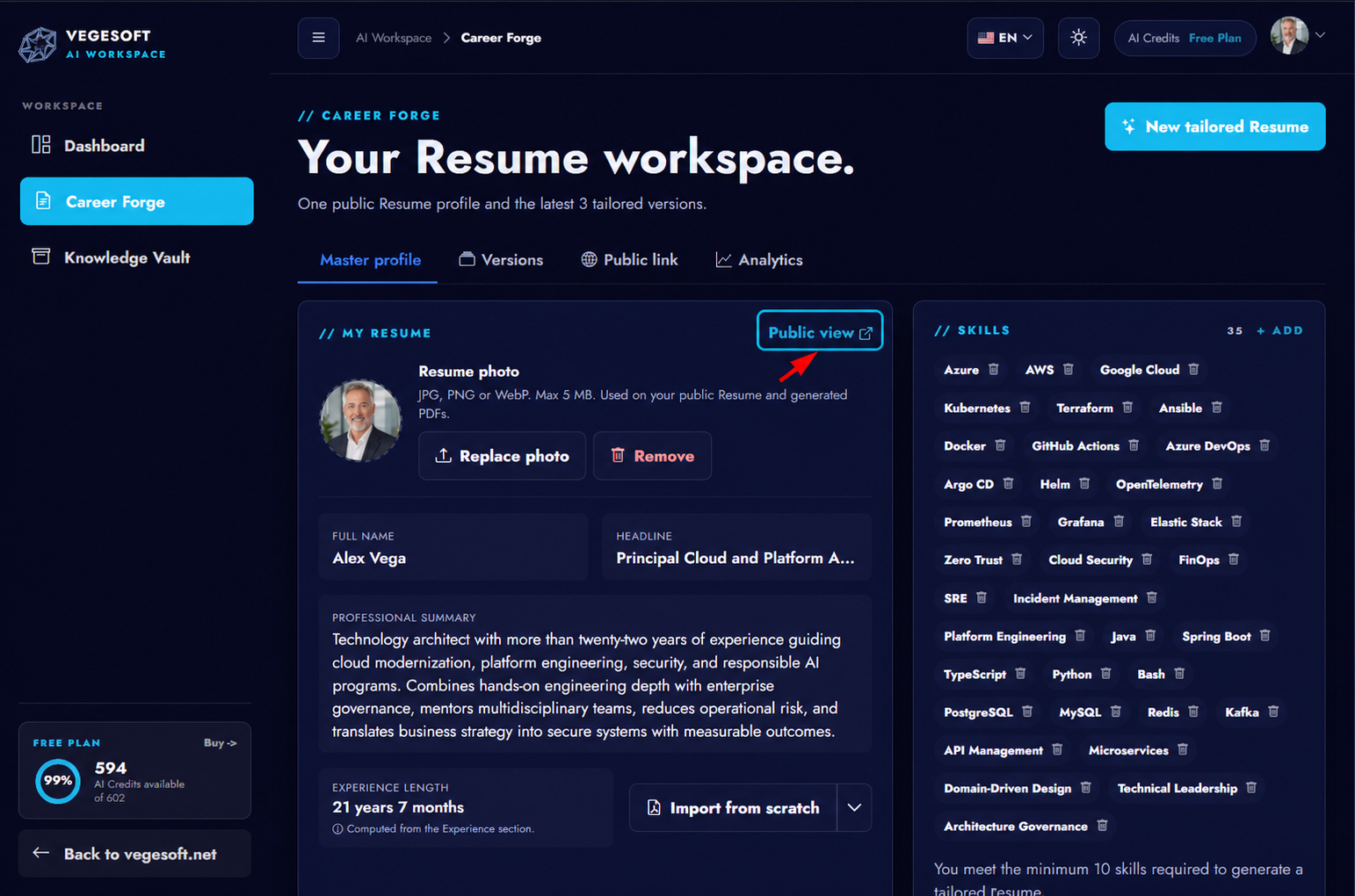1355x896 pixels.
Task: Click the resume profile photo thumbnail
Action: 360,421
